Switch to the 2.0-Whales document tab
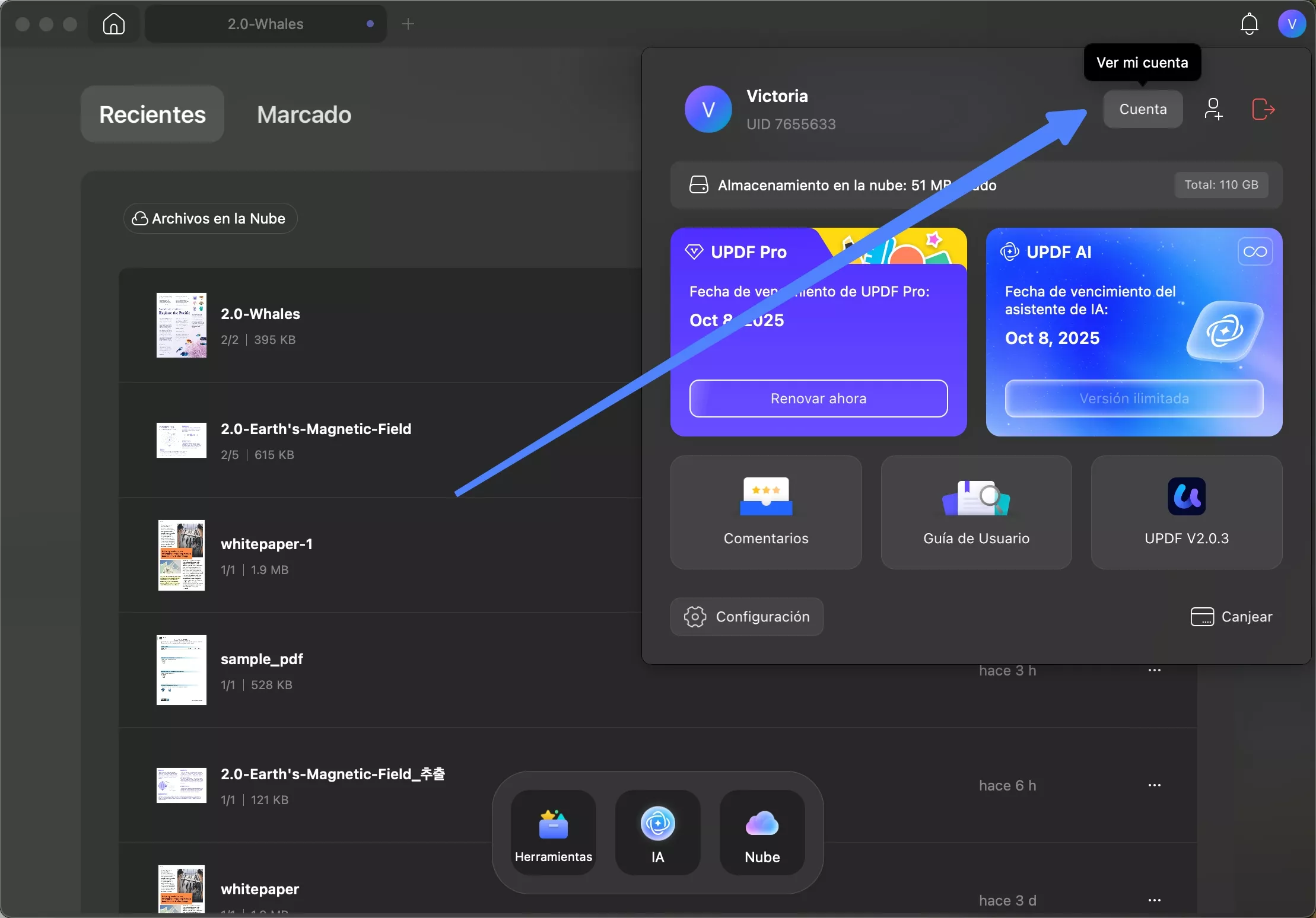 point(266,24)
